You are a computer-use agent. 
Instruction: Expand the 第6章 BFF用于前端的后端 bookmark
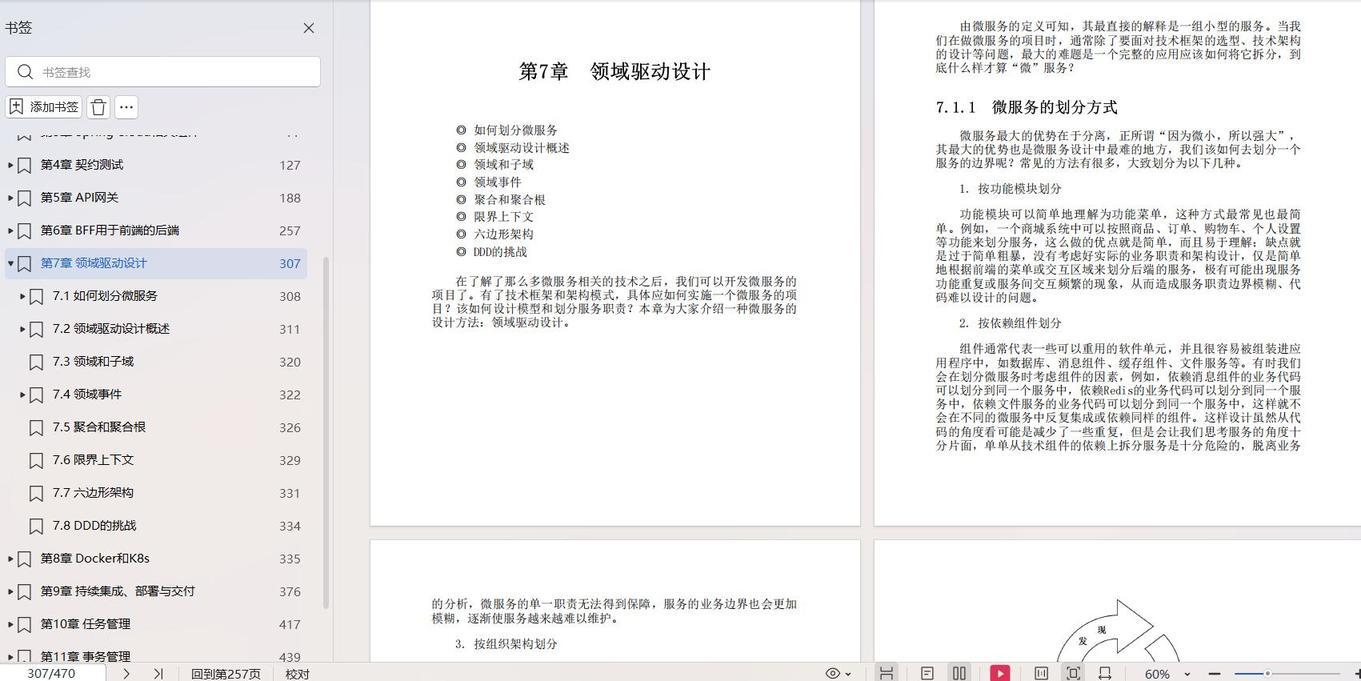click(11, 231)
